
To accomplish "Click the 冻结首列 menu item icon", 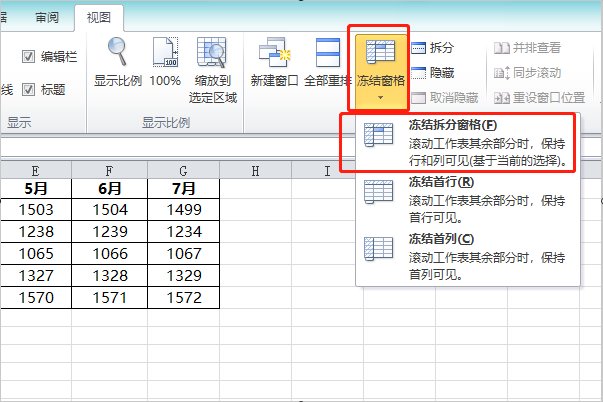I will [378, 249].
